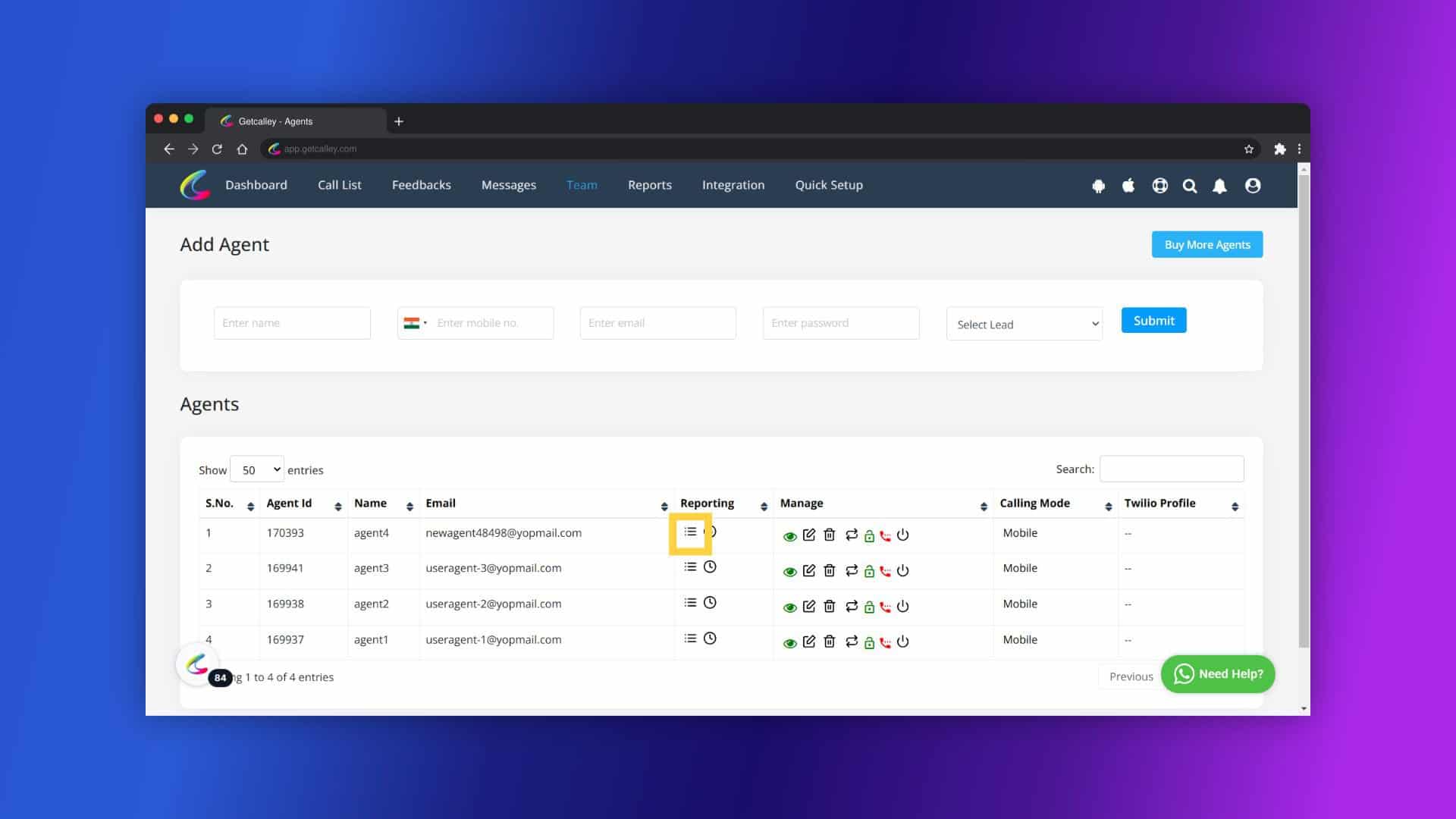Click the edit icon for agent3
1456x819 pixels.
tap(809, 570)
